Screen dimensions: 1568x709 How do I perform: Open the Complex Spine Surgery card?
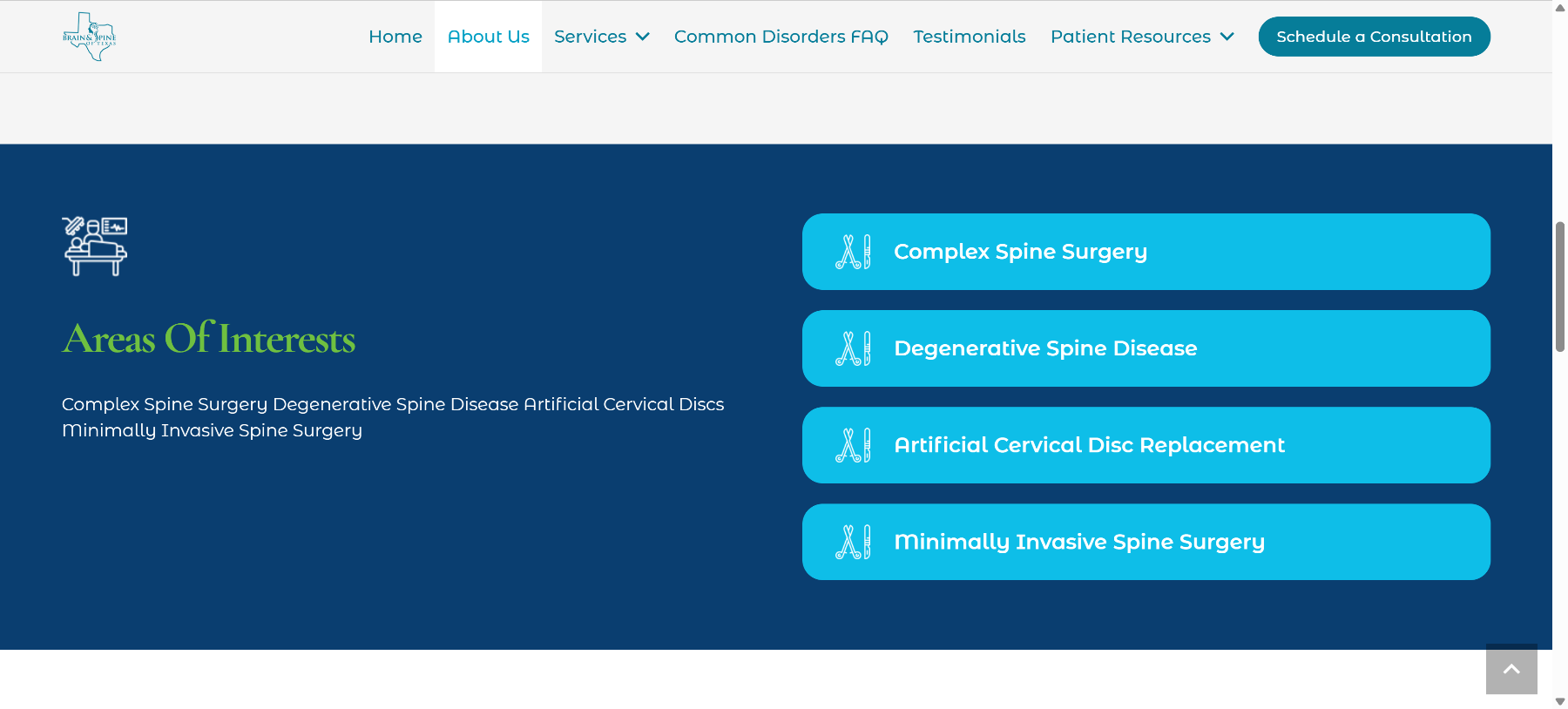tap(1146, 252)
